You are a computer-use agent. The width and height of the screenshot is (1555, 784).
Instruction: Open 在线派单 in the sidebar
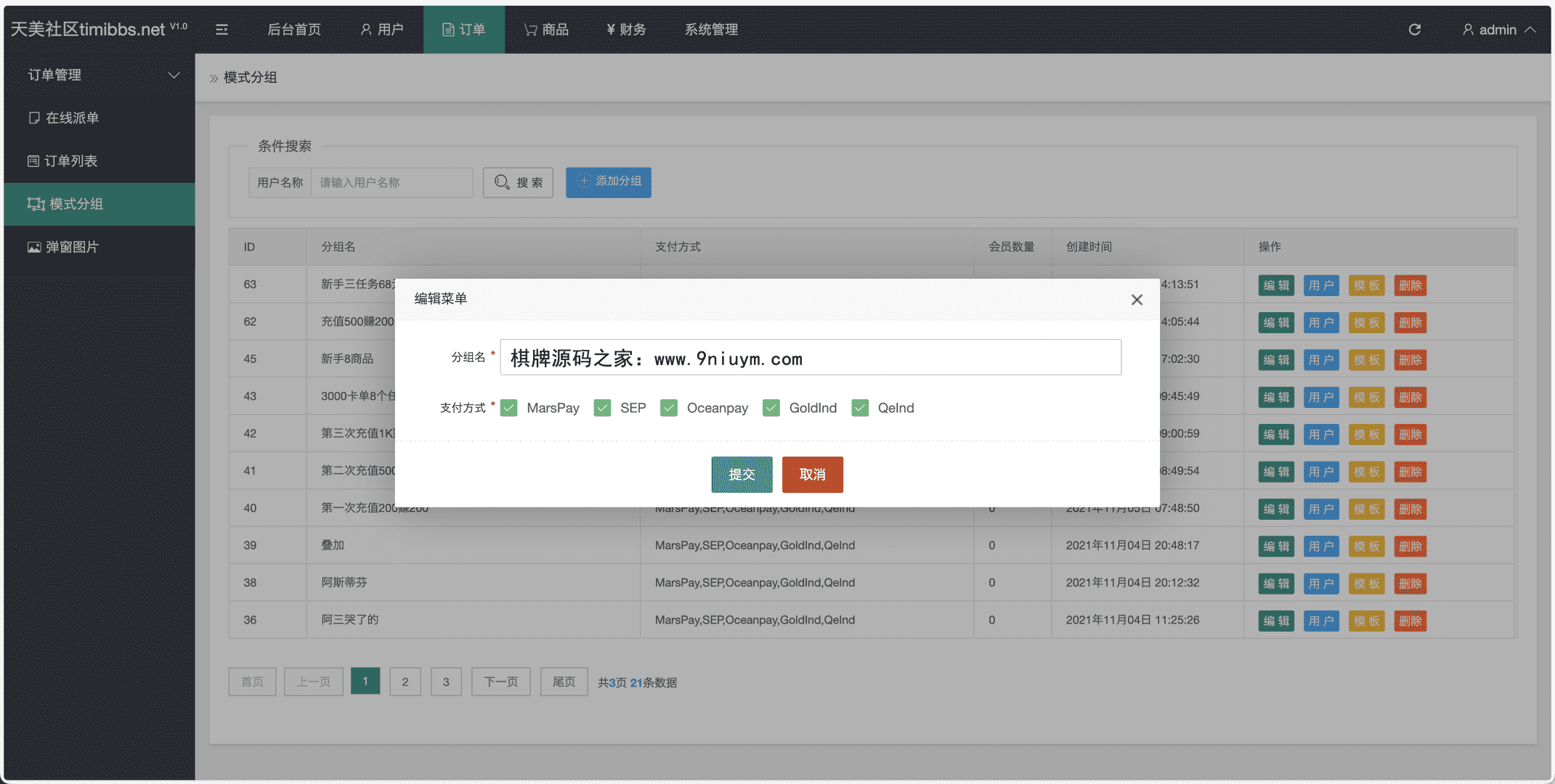[100, 118]
